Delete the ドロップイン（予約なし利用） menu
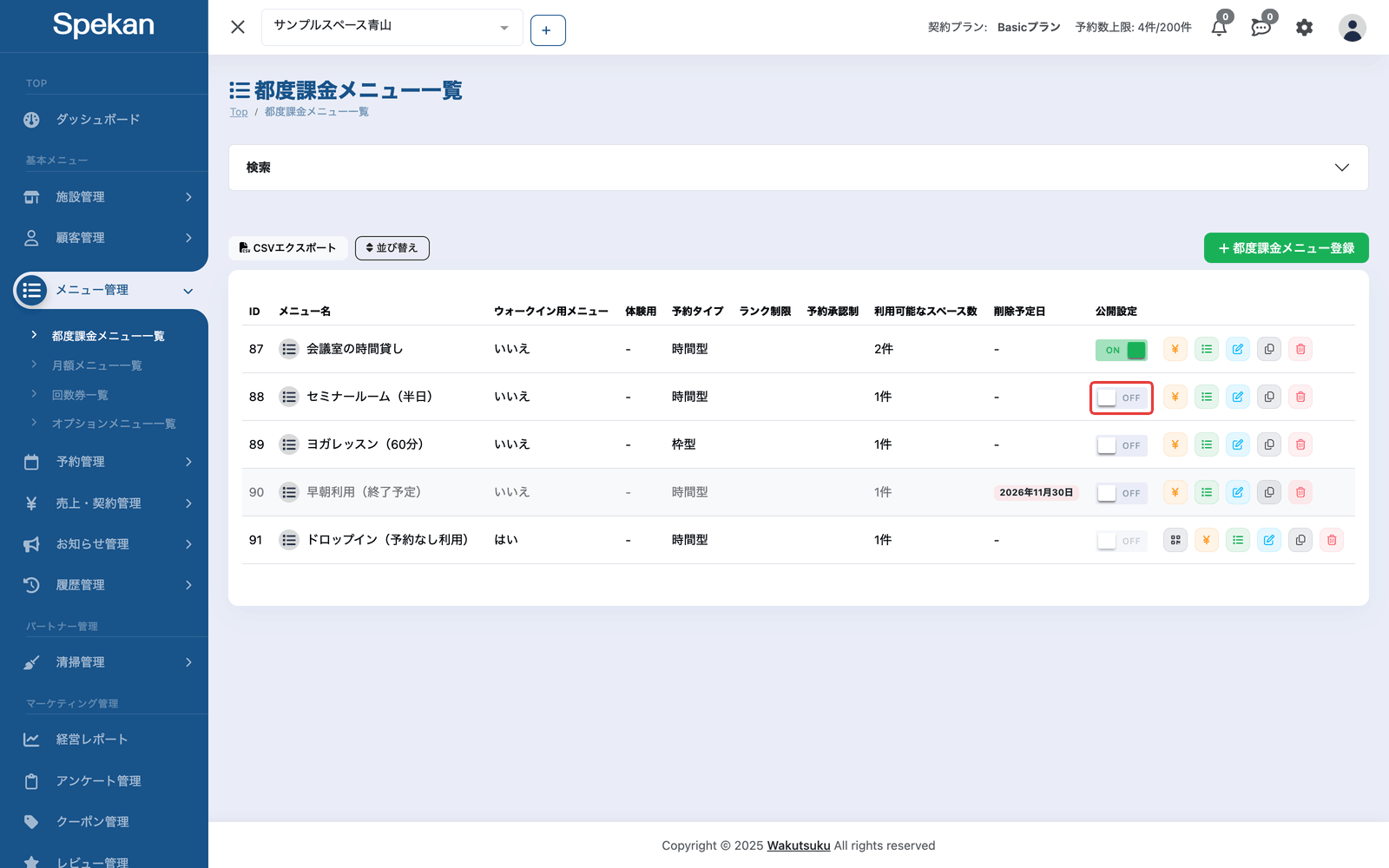 (1332, 540)
